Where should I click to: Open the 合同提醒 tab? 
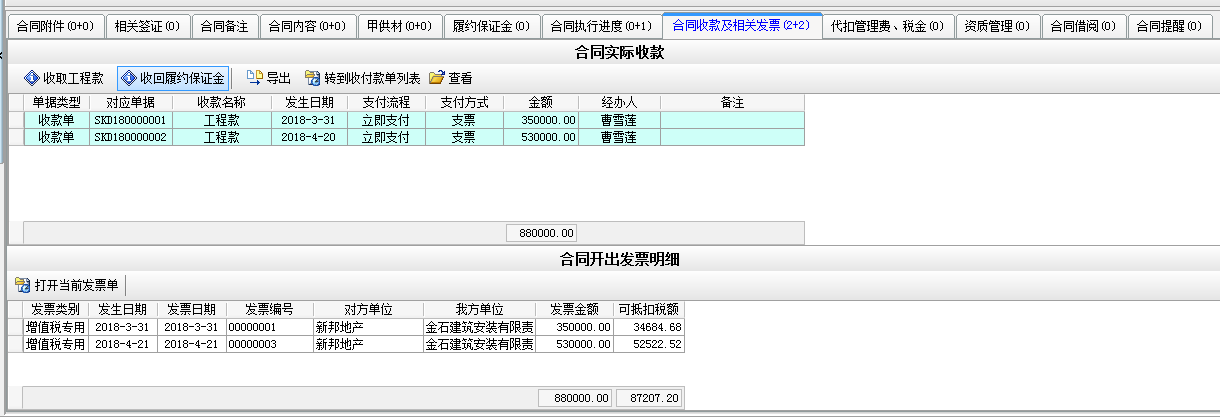[1168, 27]
